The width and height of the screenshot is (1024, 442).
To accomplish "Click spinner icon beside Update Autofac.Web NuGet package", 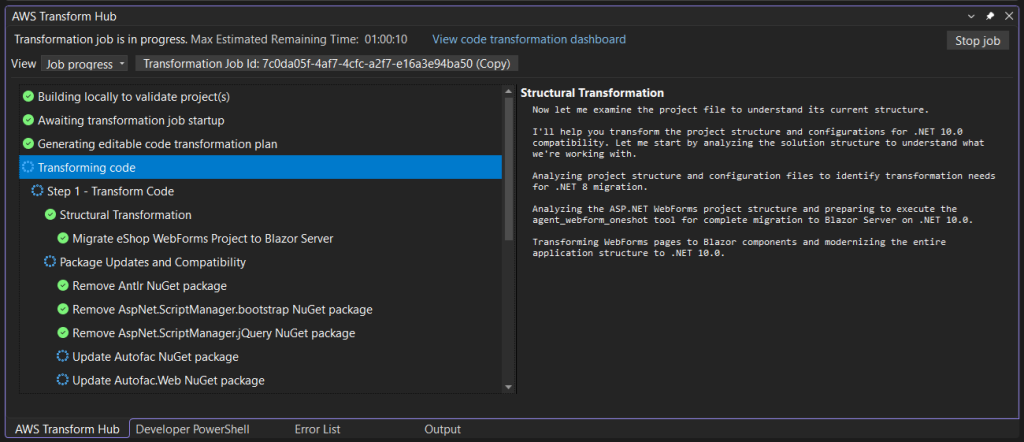I will [x=63, y=380].
